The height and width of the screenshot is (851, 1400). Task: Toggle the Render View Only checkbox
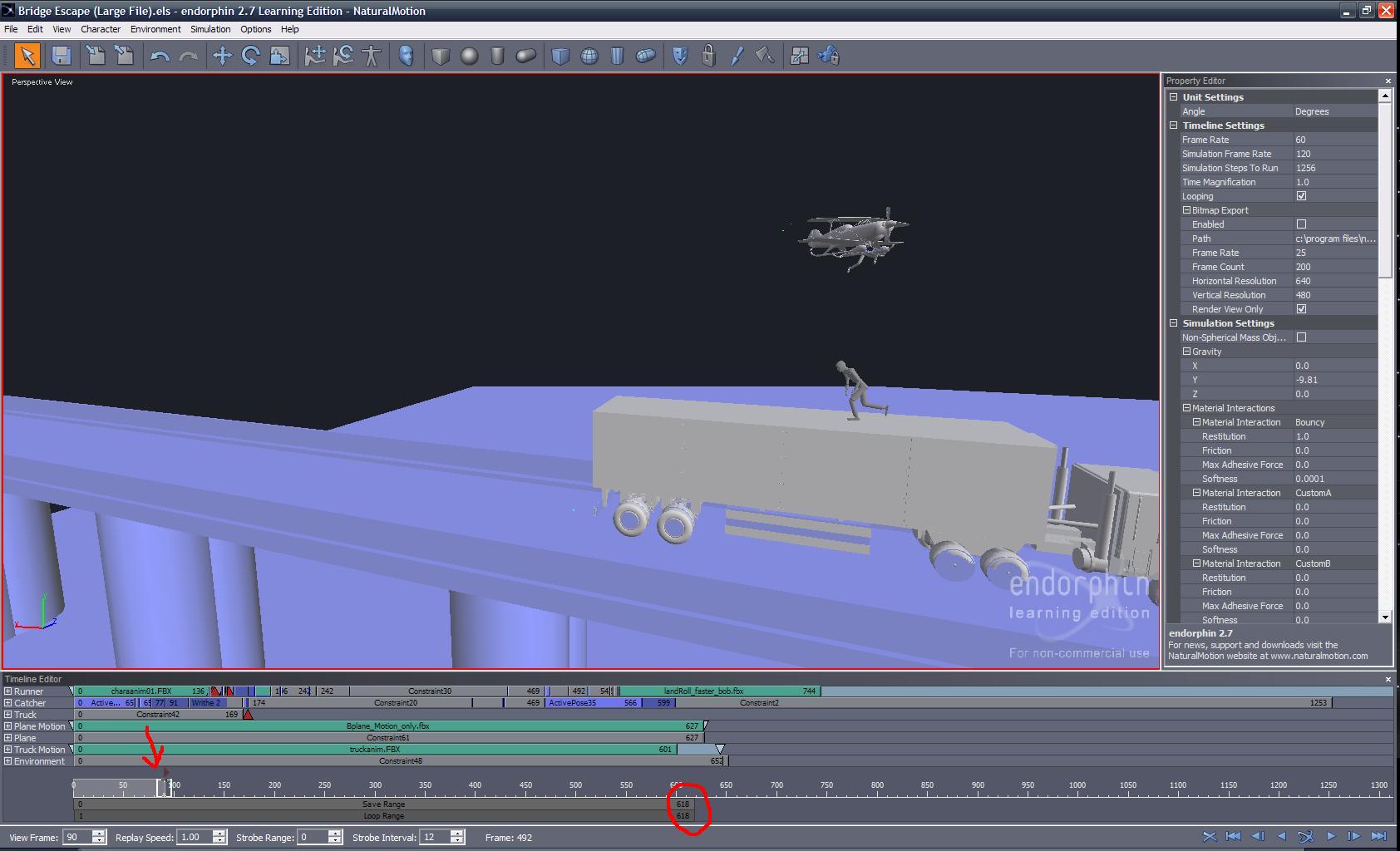pyautogui.click(x=1301, y=309)
